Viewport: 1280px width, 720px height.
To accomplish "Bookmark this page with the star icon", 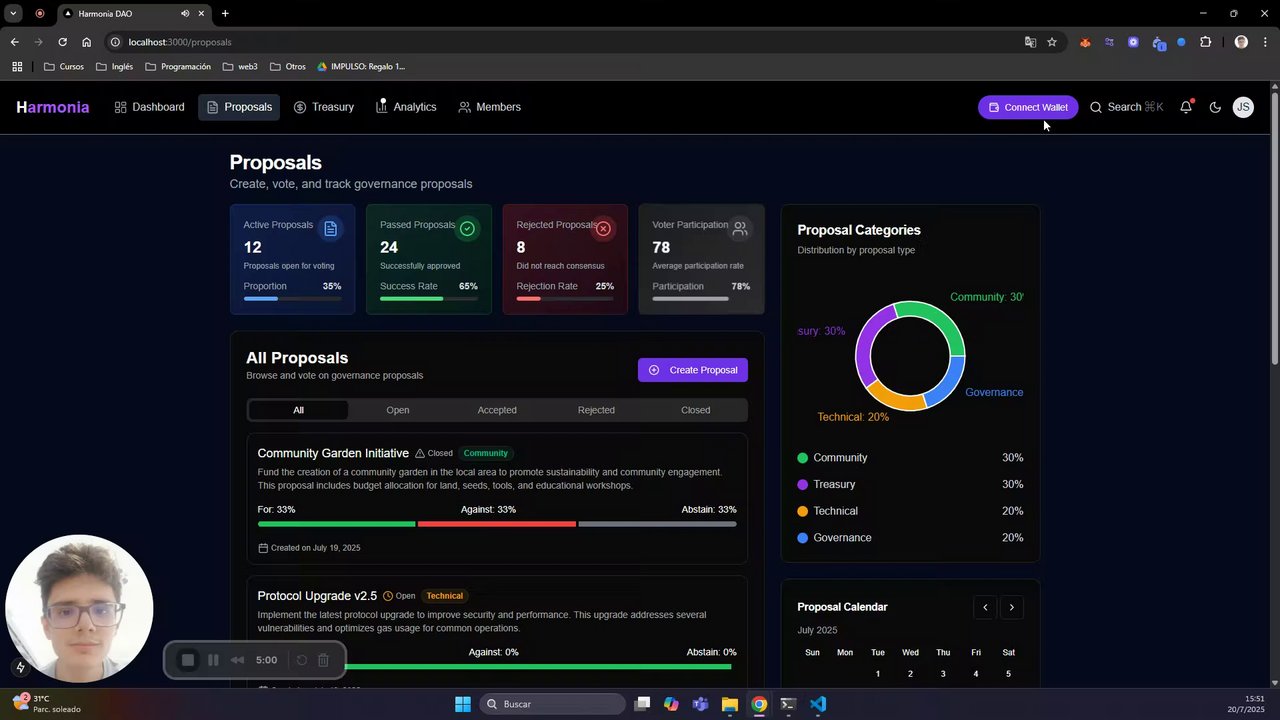I will (x=1052, y=42).
